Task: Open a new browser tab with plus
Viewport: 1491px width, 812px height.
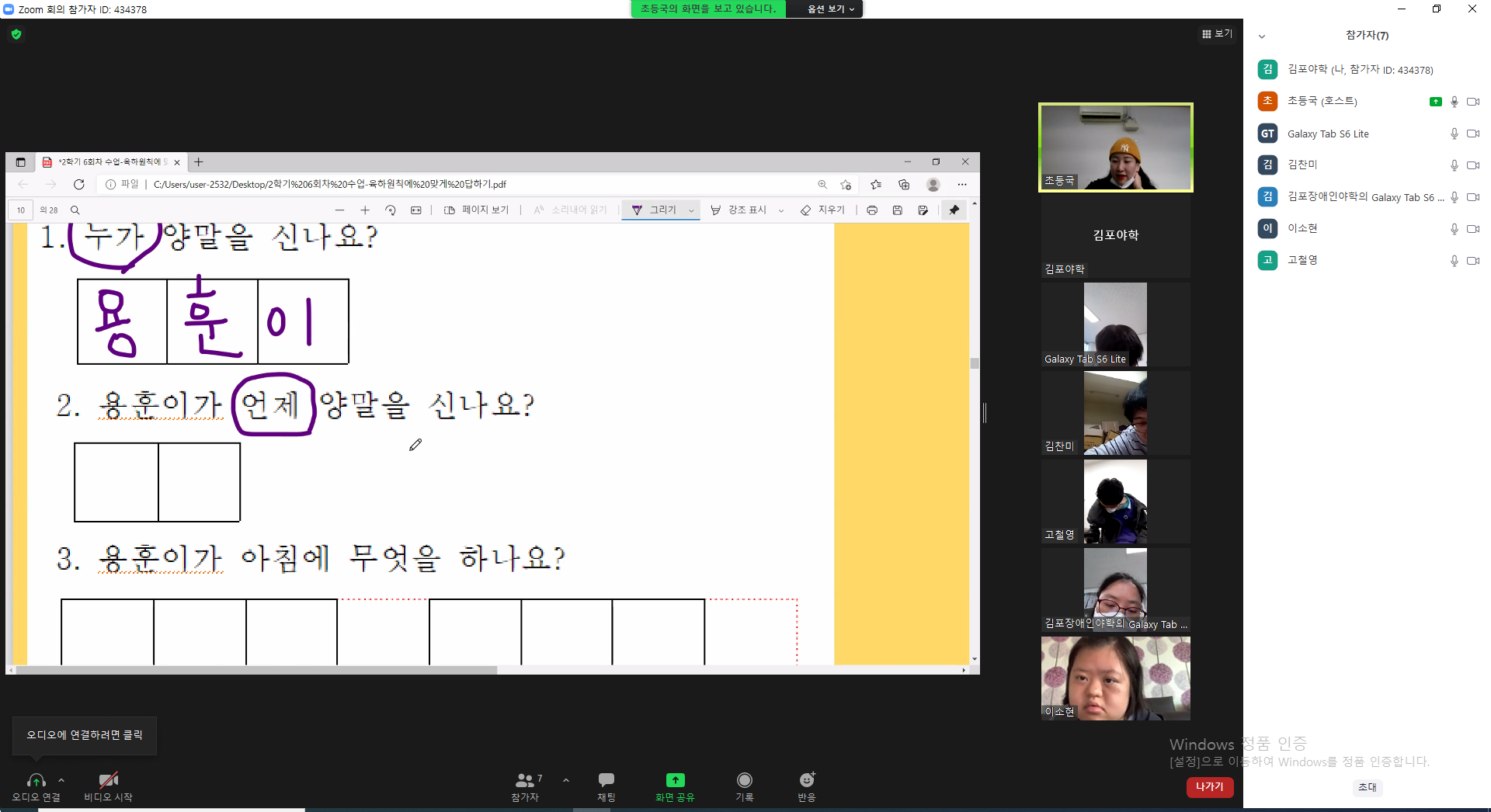Action: click(199, 162)
